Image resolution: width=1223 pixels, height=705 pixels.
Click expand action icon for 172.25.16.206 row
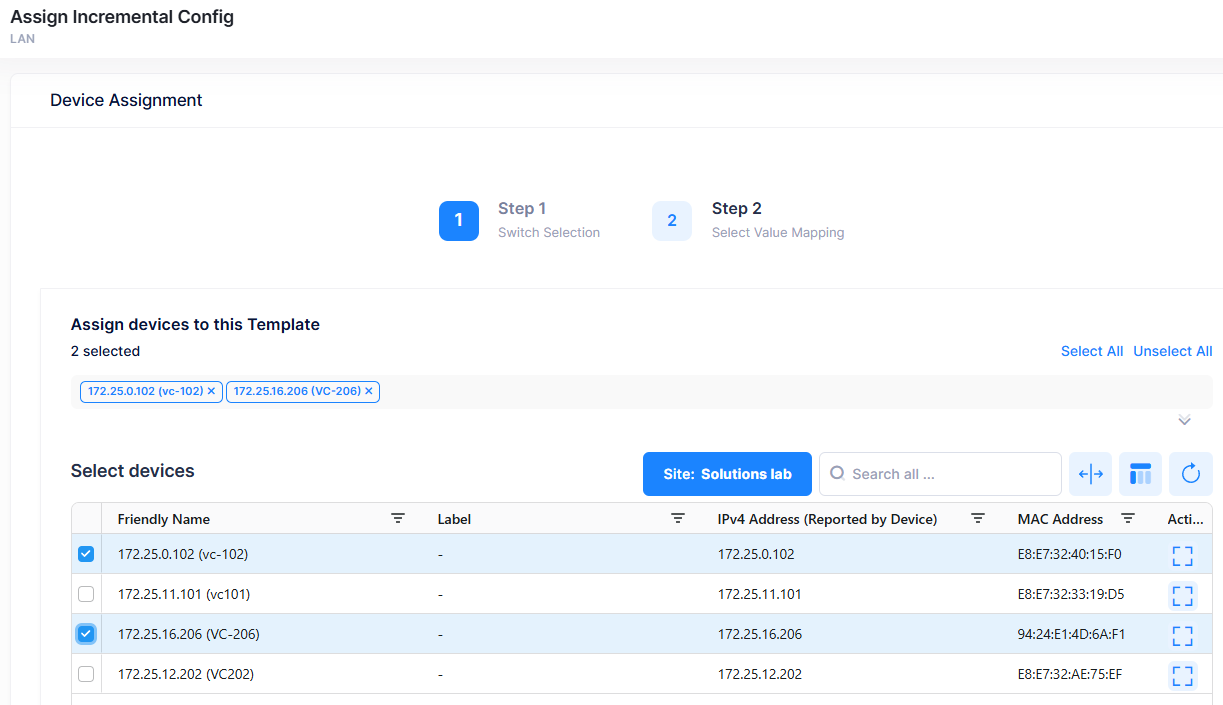tap(1182, 635)
